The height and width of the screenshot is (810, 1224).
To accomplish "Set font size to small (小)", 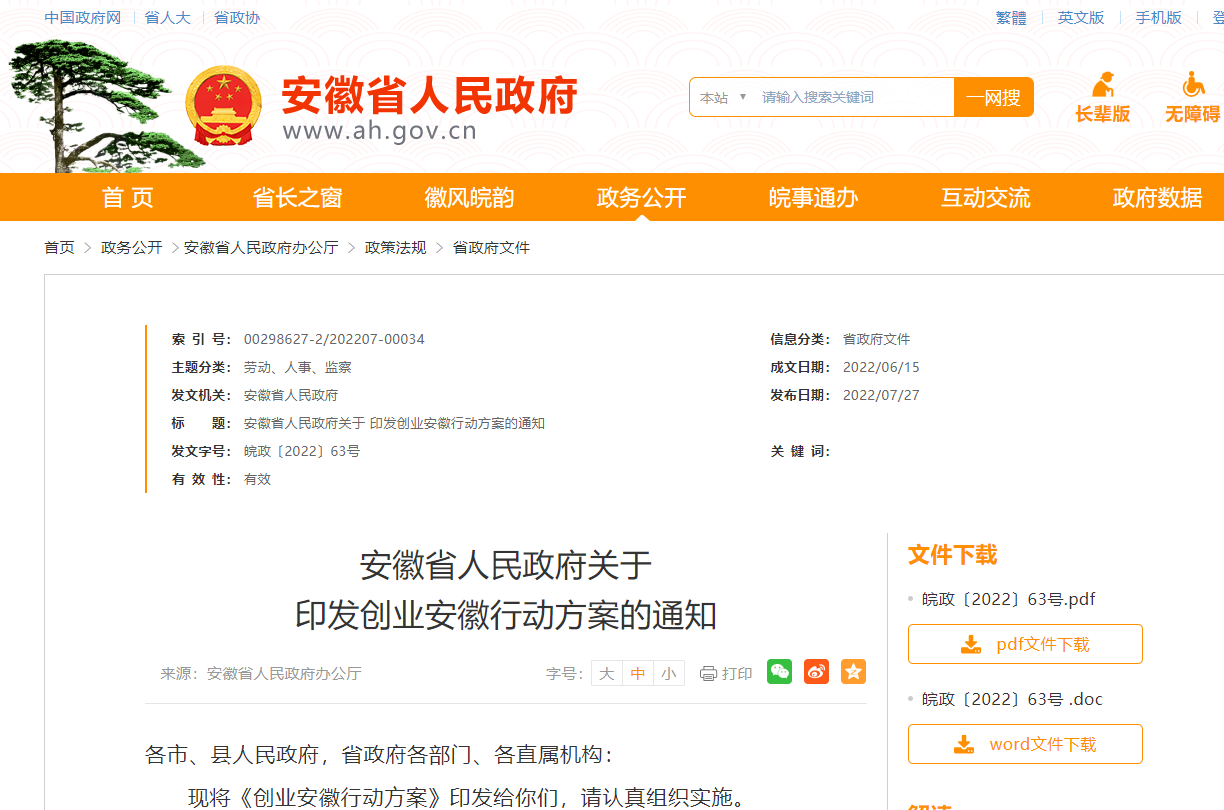I will pos(669,674).
